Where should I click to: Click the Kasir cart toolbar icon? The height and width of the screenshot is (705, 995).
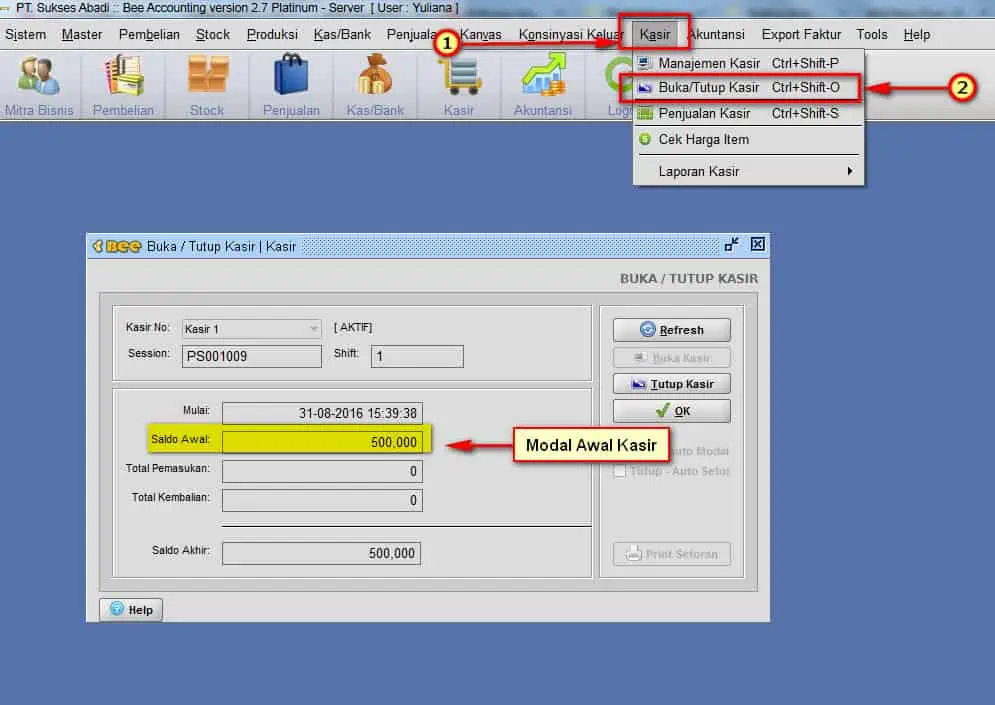point(459,86)
